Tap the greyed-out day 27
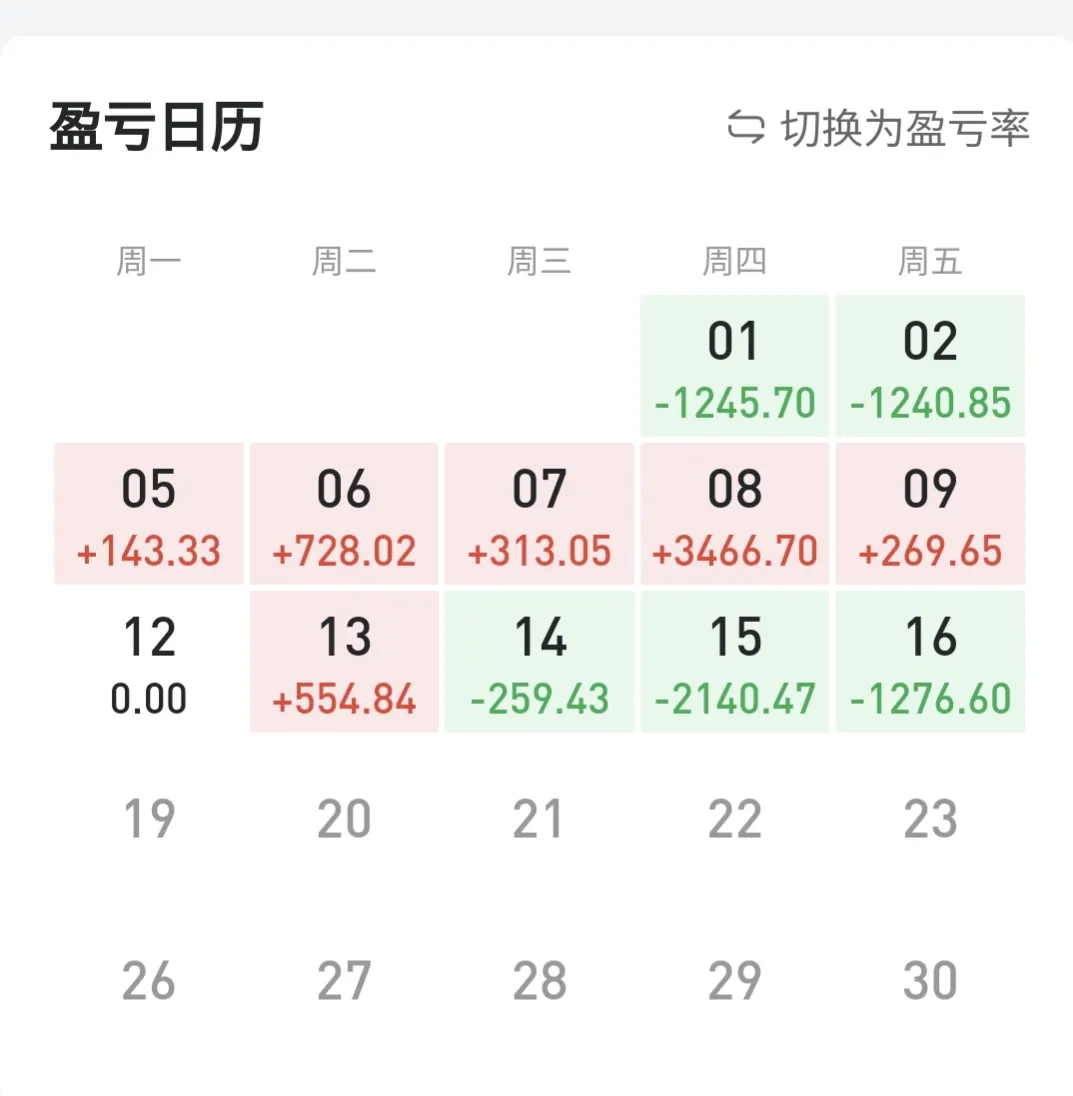 coord(344,981)
